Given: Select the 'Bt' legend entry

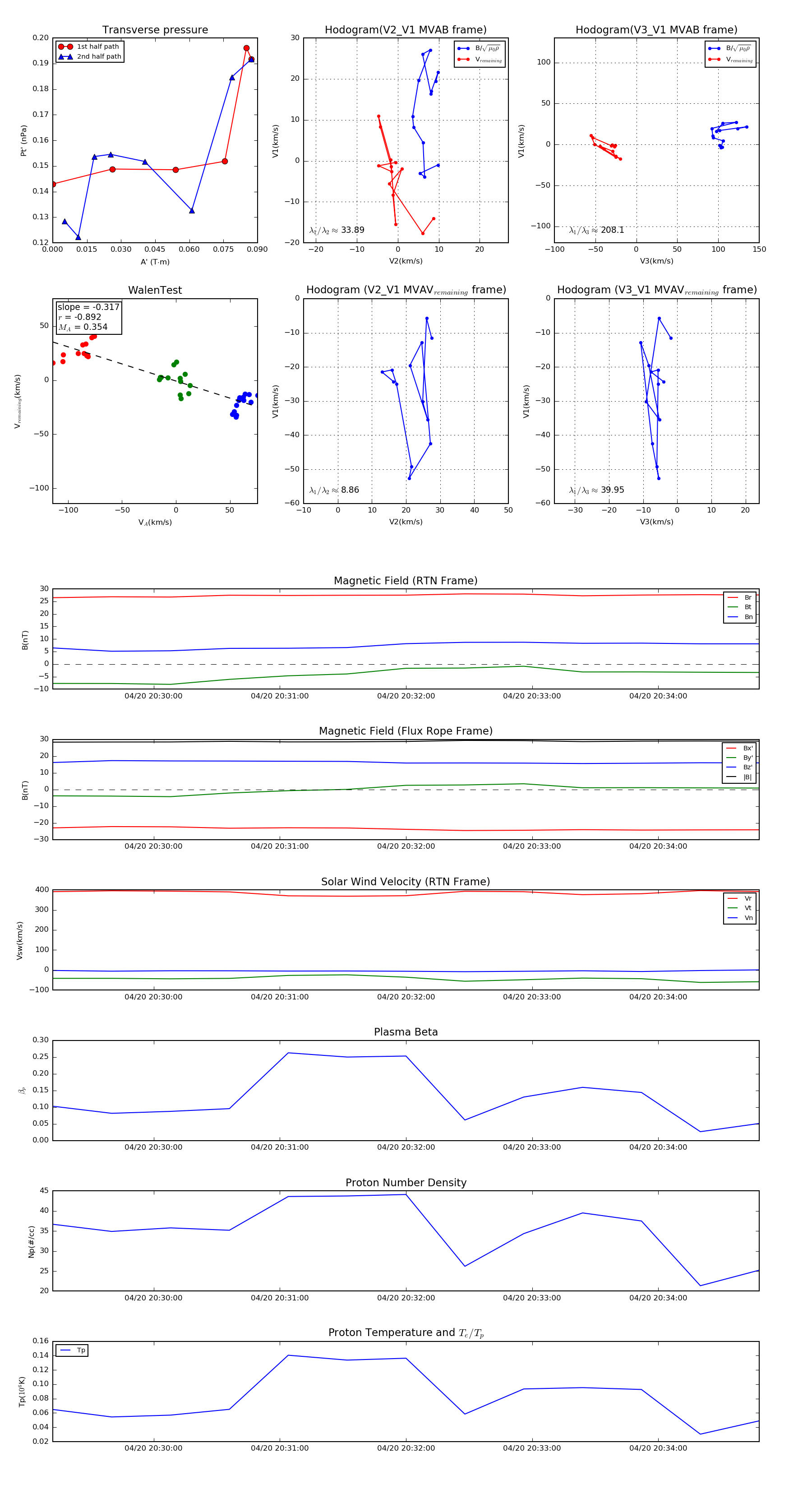Looking at the screenshot, I should point(740,607).
